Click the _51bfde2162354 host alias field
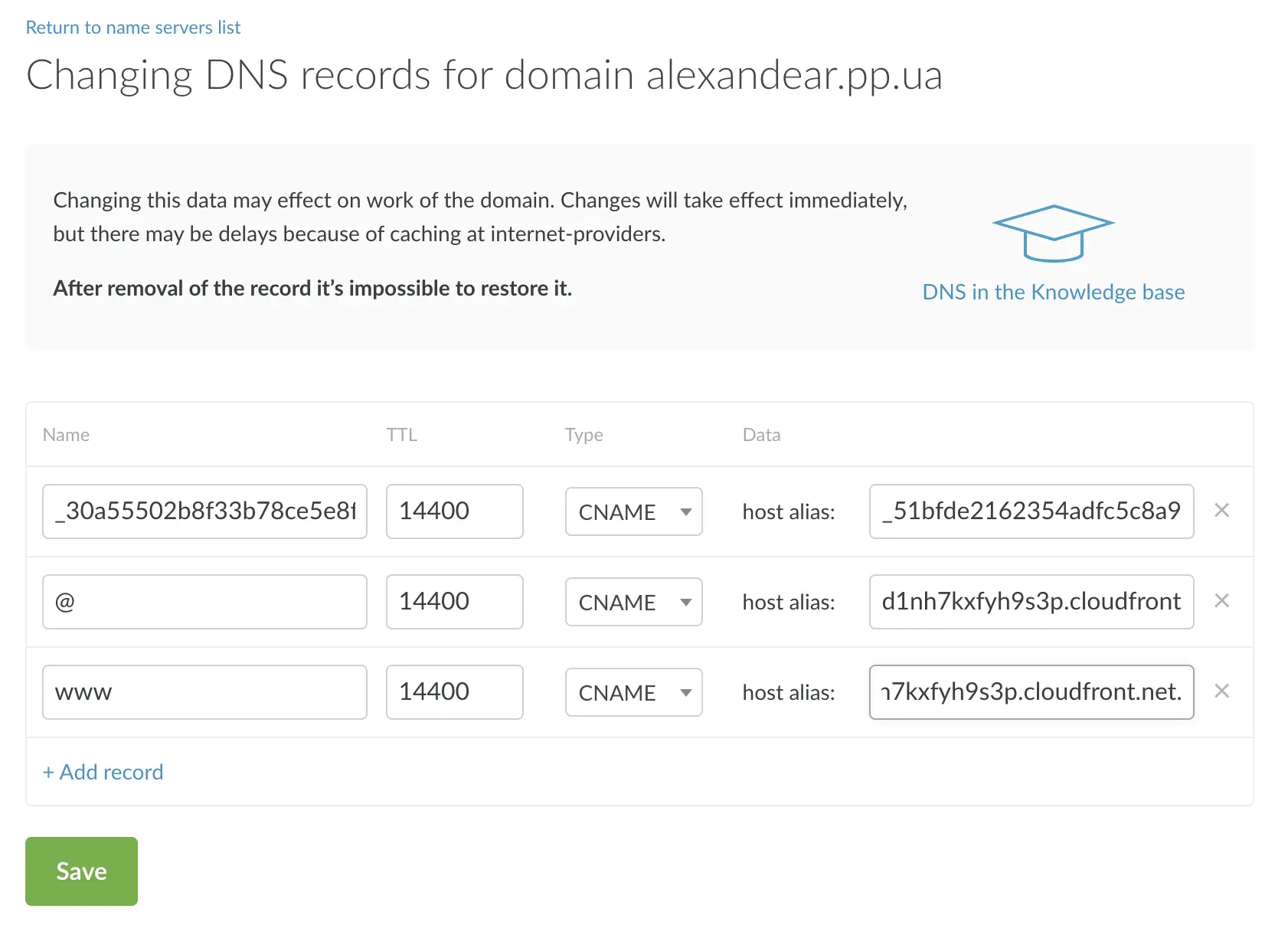Screen dimensions: 1288x925 (x=1031, y=512)
